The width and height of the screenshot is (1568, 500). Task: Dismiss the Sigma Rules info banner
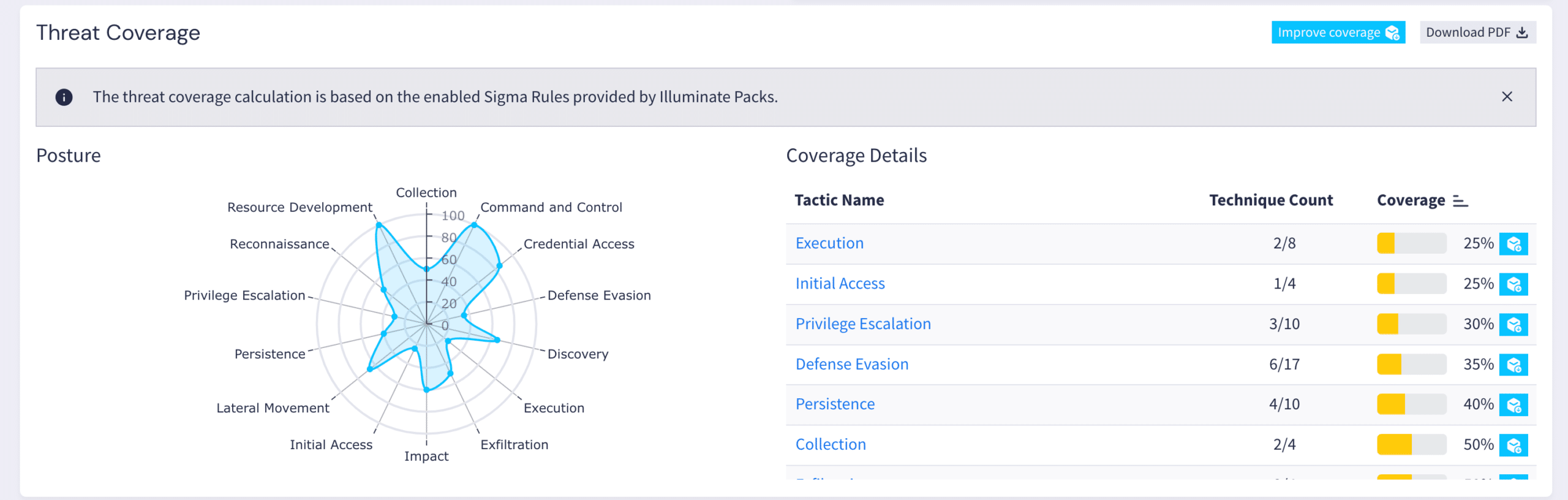coord(1507,97)
